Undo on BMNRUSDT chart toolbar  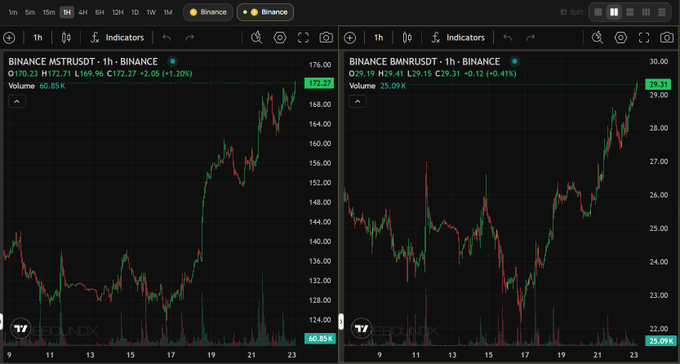point(507,38)
